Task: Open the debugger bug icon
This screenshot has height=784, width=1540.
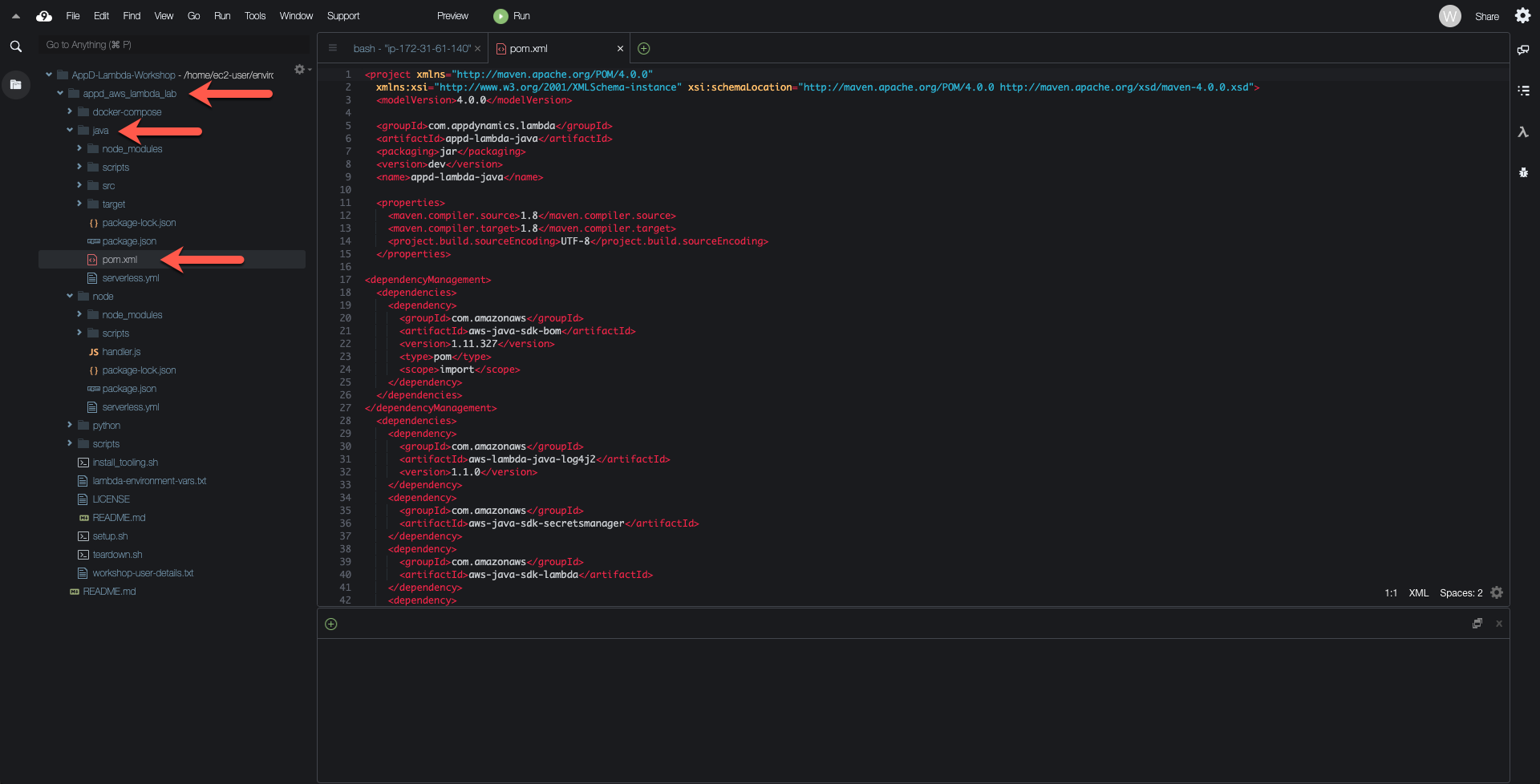Action: click(x=1522, y=172)
